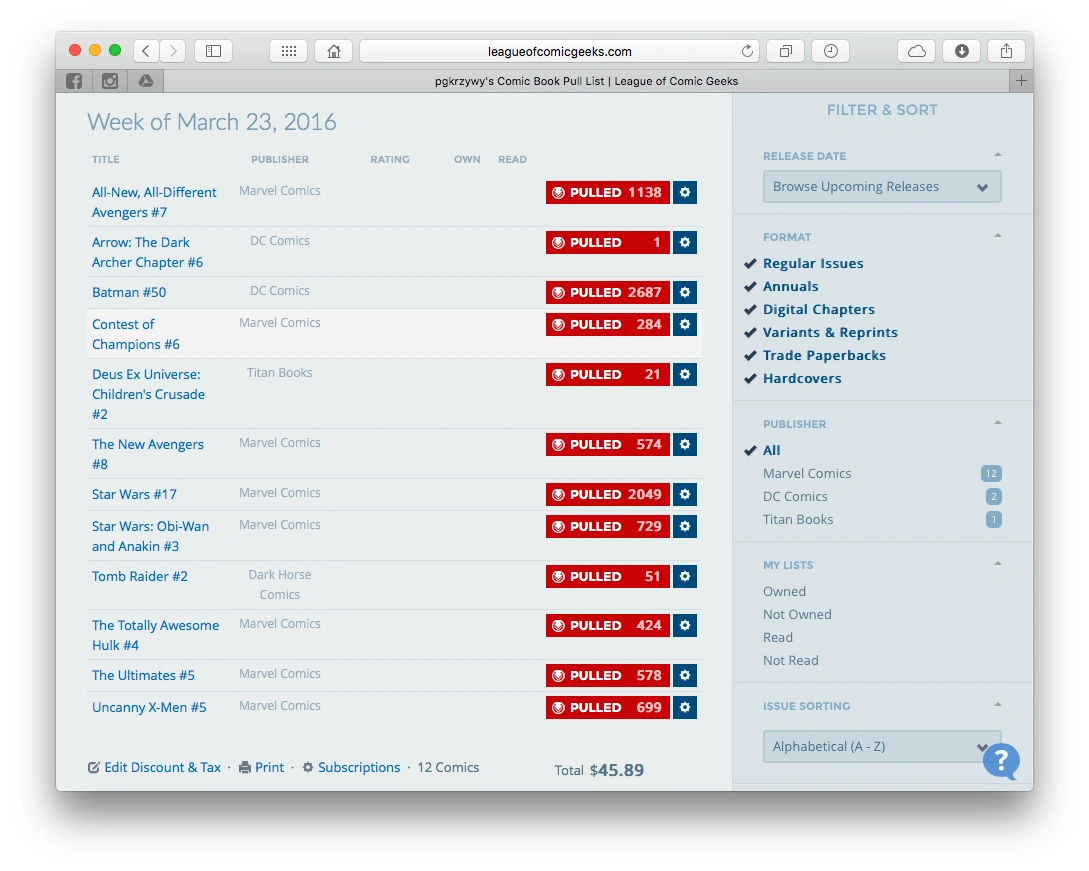Add a new Safari tab

(x=1021, y=81)
